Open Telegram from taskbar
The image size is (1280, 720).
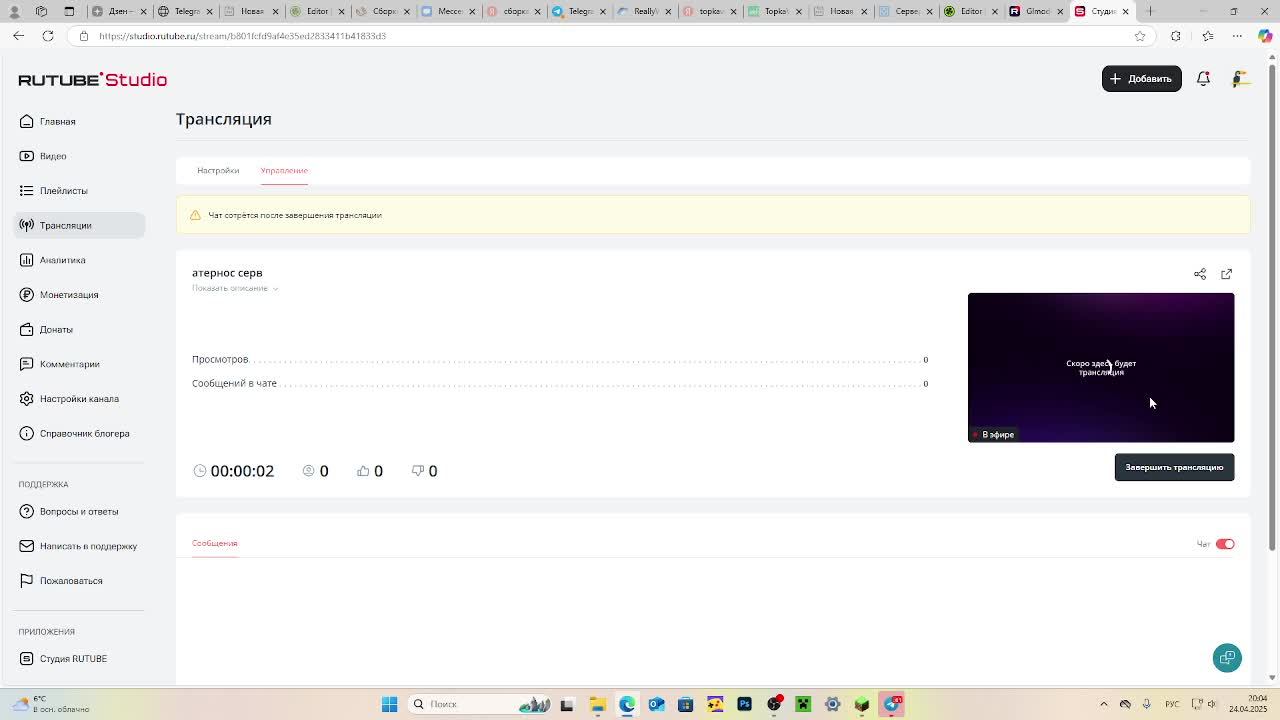click(891, 704)
